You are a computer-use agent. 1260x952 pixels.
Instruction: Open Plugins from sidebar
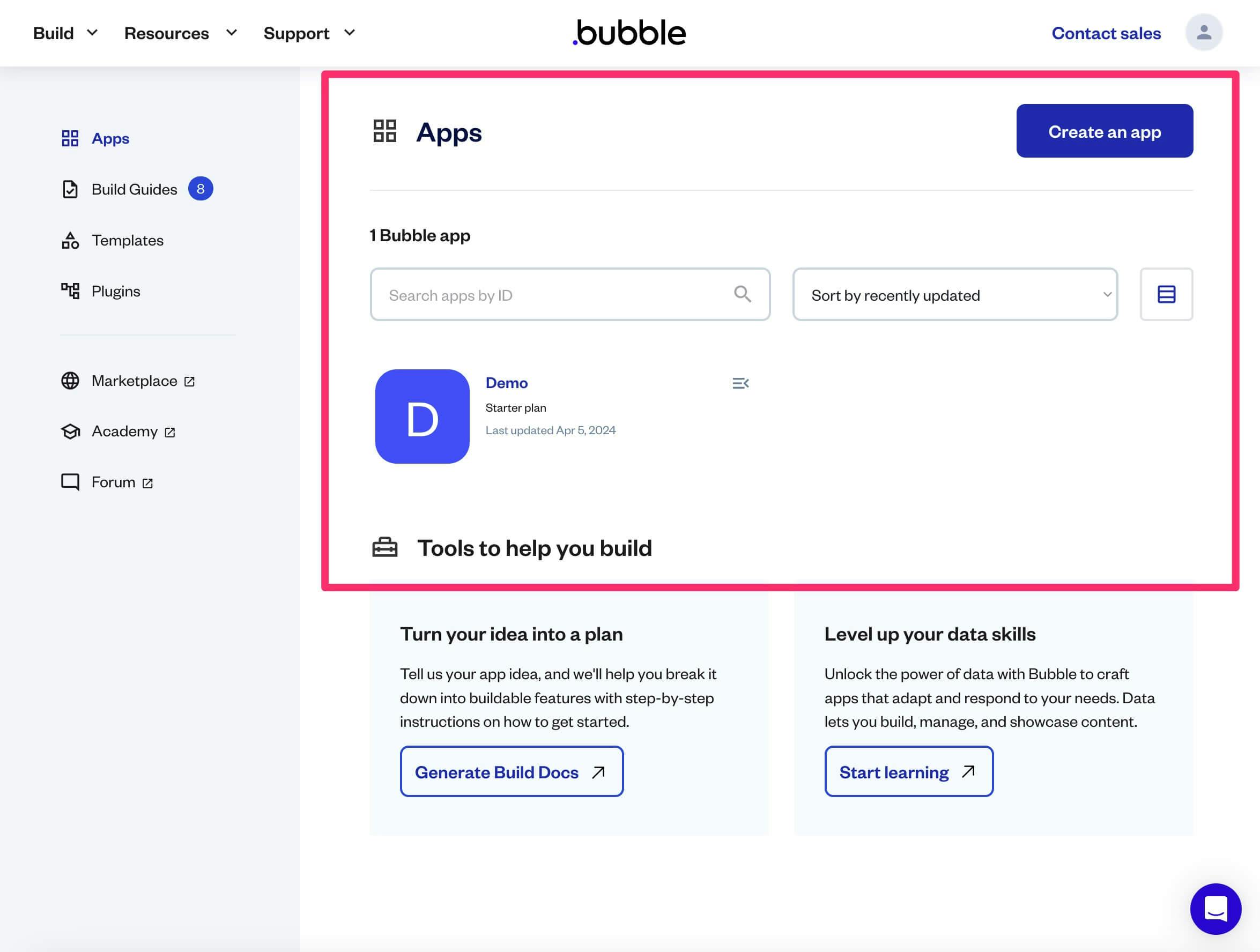pyautogui.click(x=116, y=290)
